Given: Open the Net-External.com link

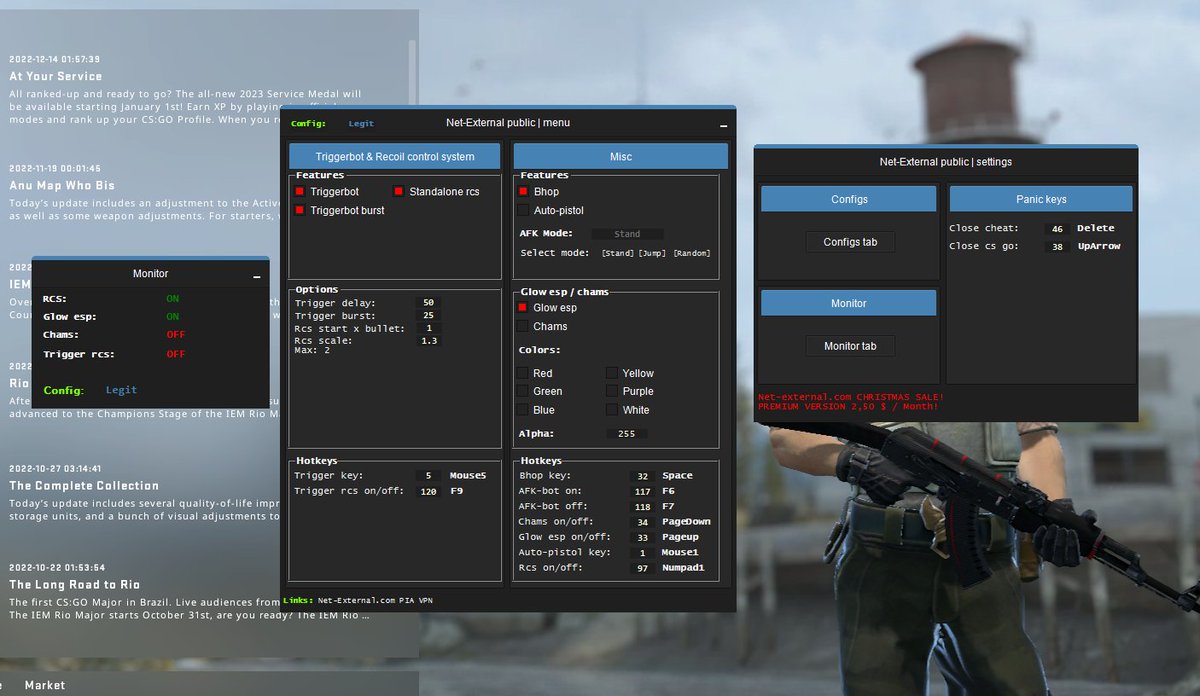Looking at the screenshot, I should pyautogui.click(x=357, y=600).
